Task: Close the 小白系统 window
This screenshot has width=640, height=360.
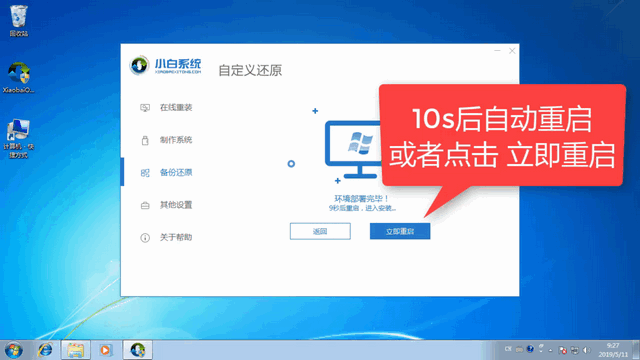Action: (x=512, y=51)
